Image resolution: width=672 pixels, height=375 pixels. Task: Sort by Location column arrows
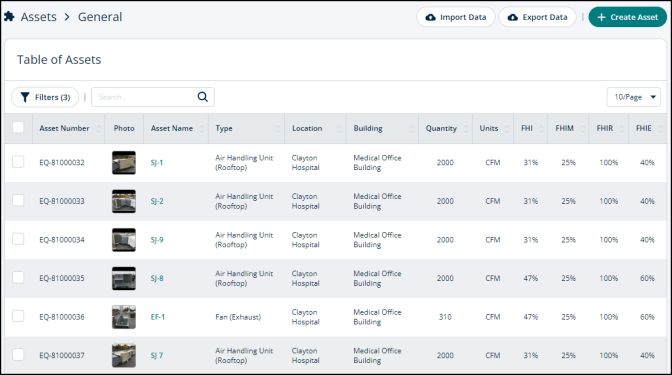pos(339,129)
